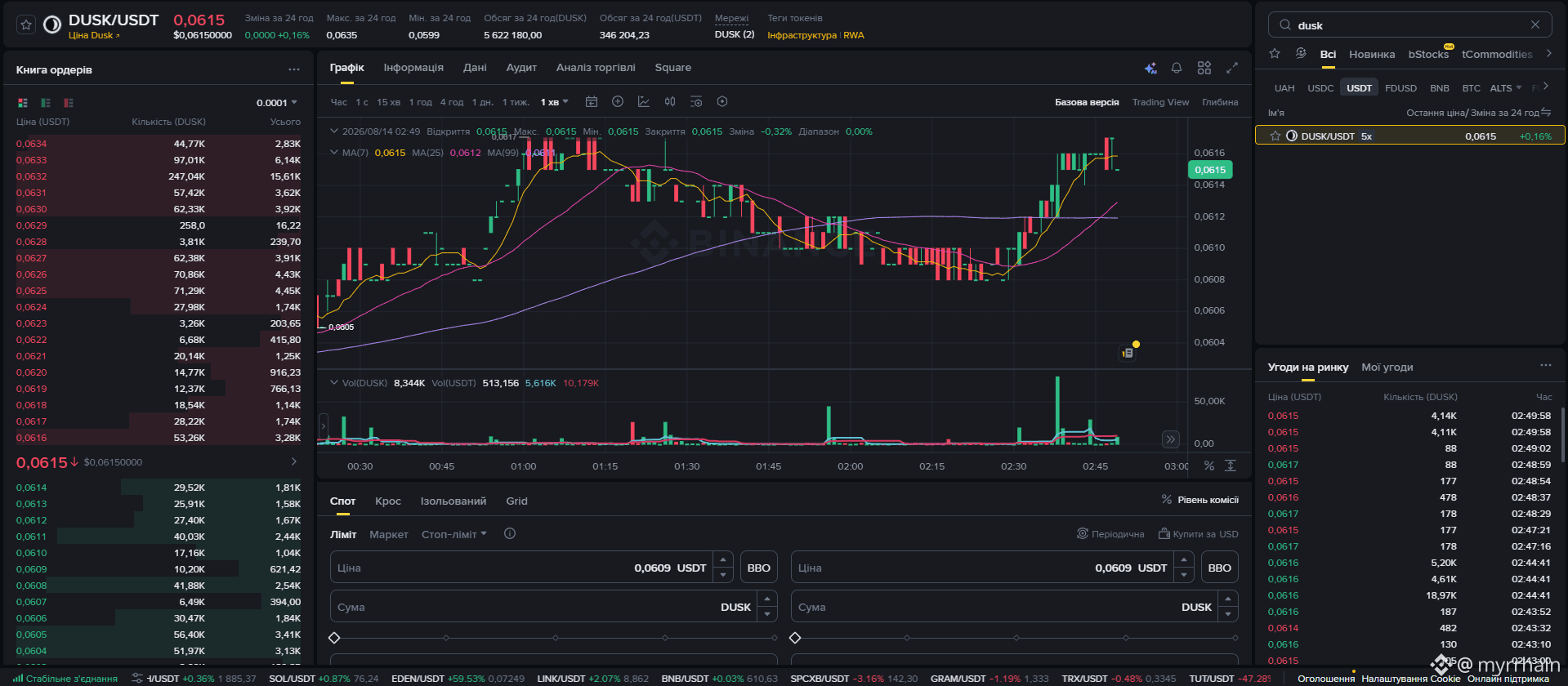Open the order book options menu
This screenshot has width=1568, height=686.
point(294,69)
